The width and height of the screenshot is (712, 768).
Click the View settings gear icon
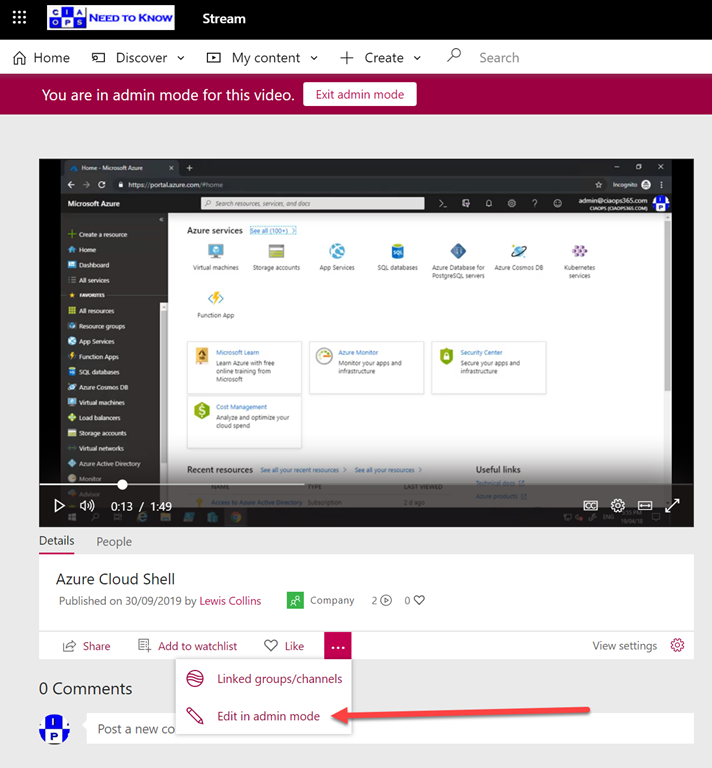(x=677, y=645)
